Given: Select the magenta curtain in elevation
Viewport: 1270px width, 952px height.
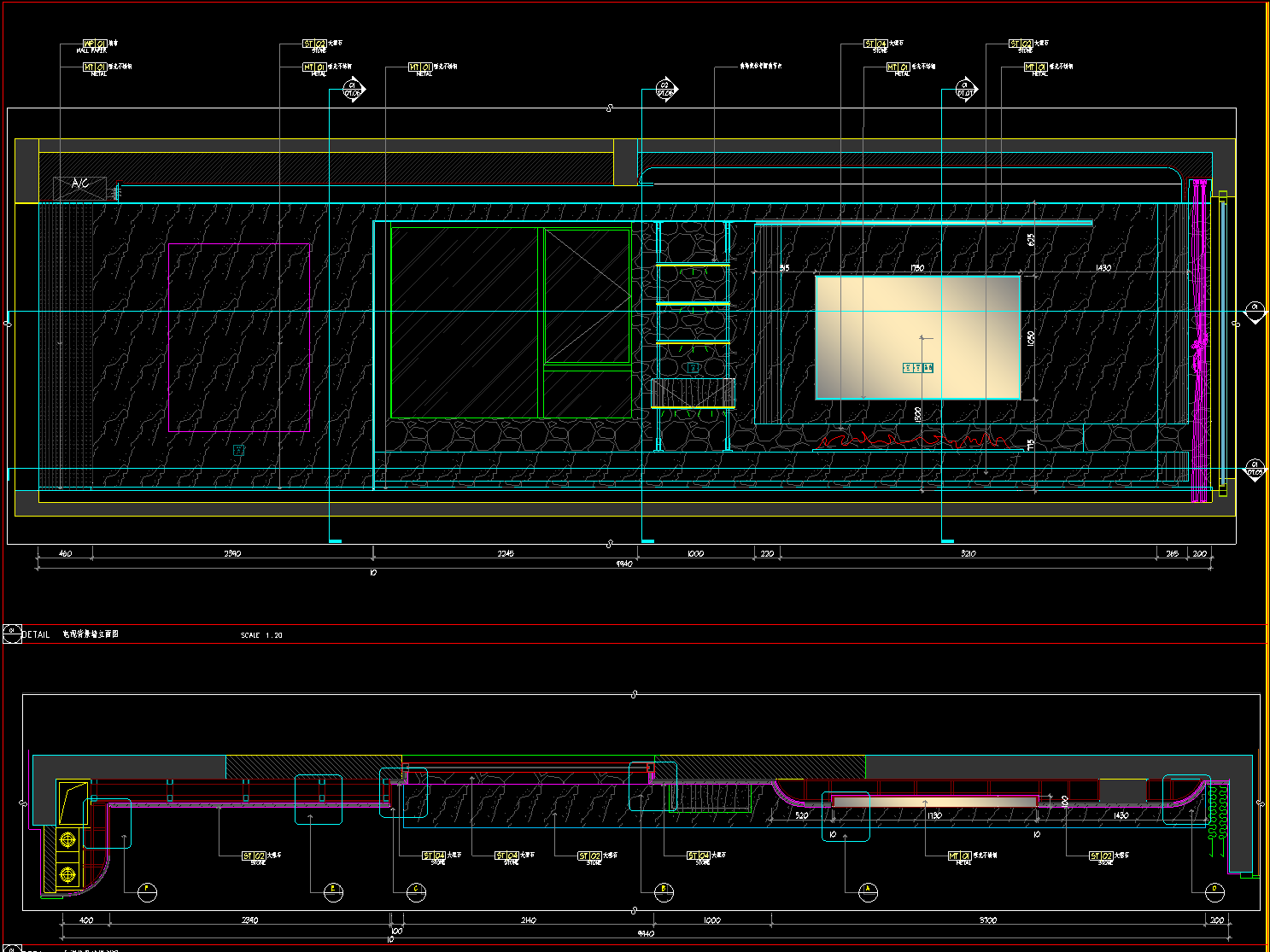Looking at the screenshot, I should click(1201, 340).
